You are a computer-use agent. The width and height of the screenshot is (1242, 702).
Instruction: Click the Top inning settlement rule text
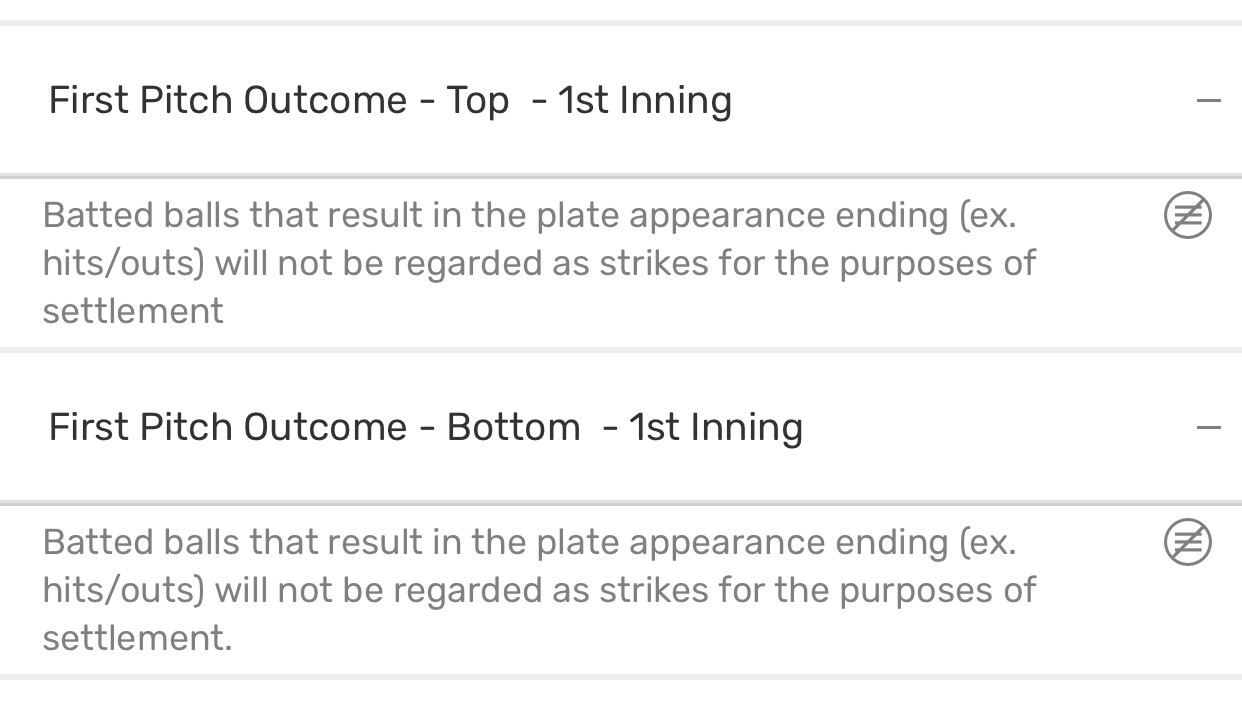click(538, 263)
